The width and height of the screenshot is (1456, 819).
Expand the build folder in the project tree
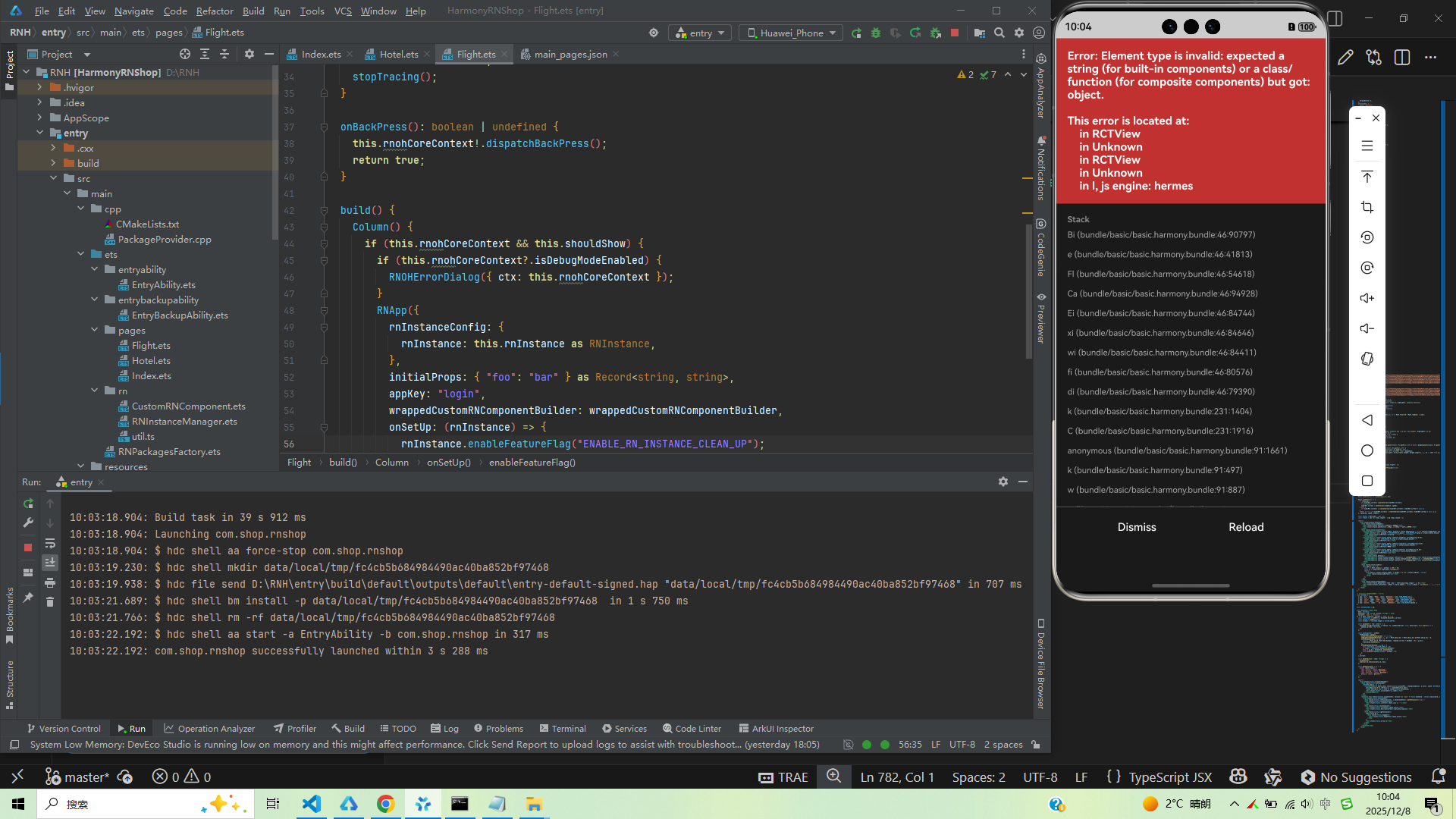[53, 163]
